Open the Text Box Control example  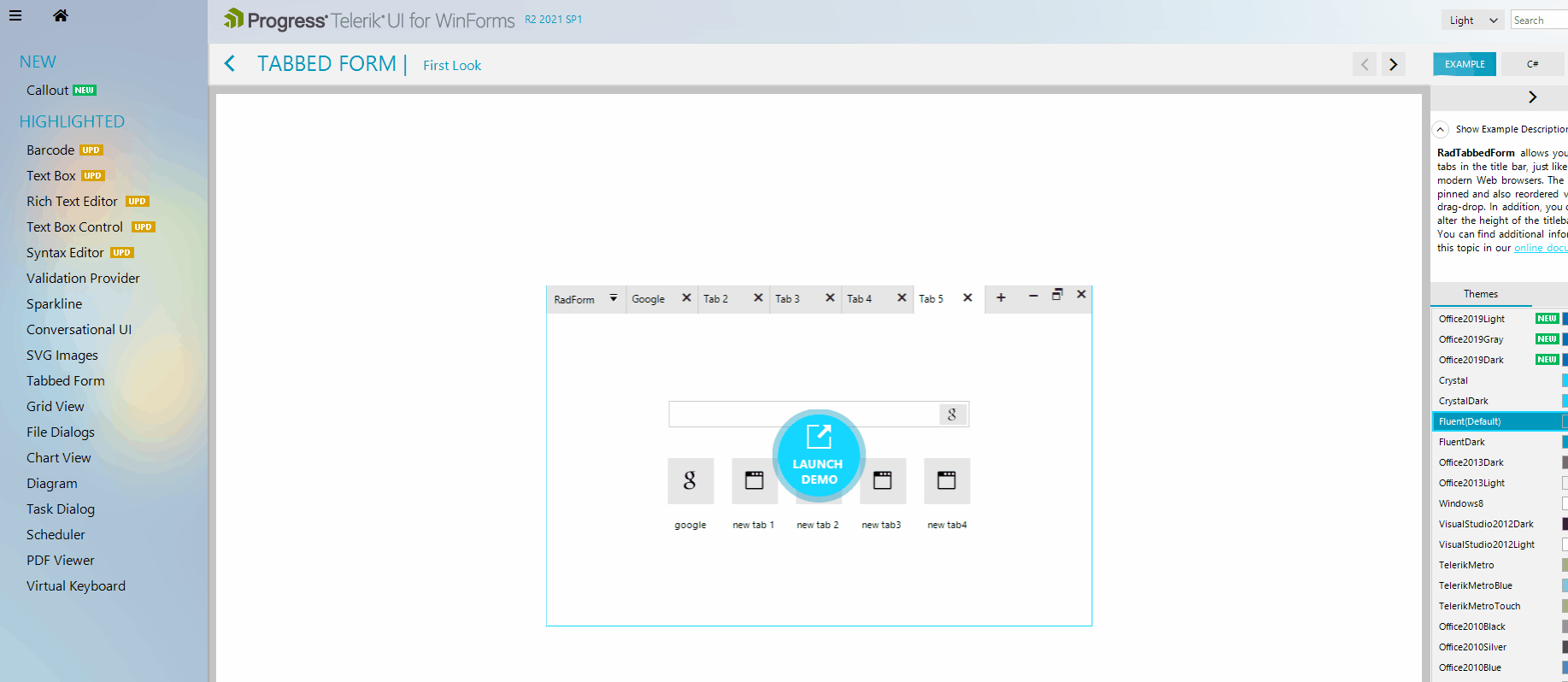[x=74, y=226]
